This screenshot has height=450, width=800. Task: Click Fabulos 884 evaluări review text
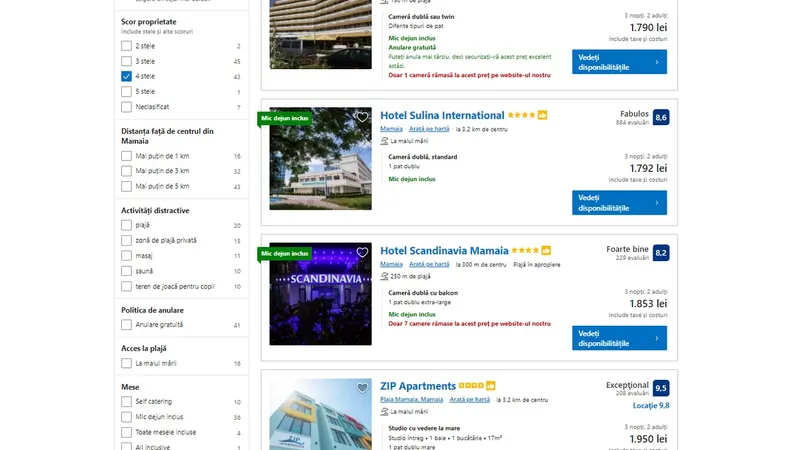(x=632, y=117)
